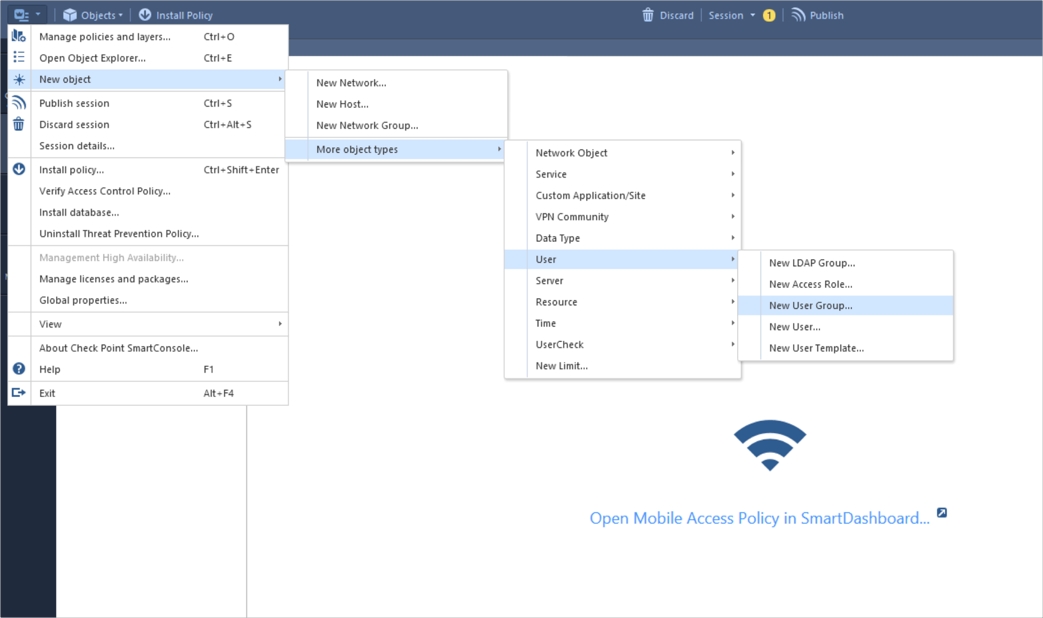
Task: Click Exit to close SmartConsole
Action: (47, 393)
